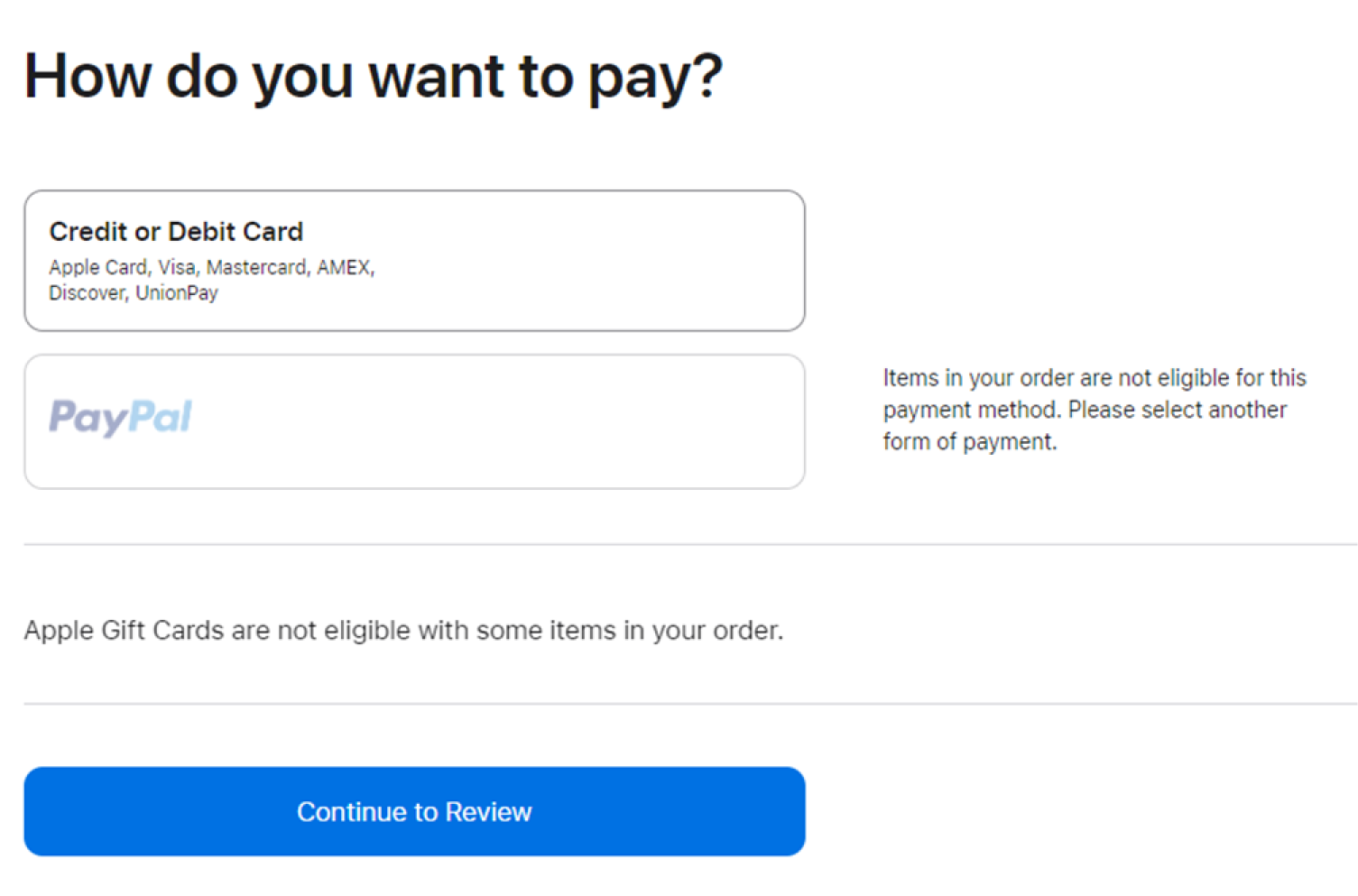Screen dimensions: 1358x896
Task: Click "Mastercard" in the accepted cards list
Action: 256,268
